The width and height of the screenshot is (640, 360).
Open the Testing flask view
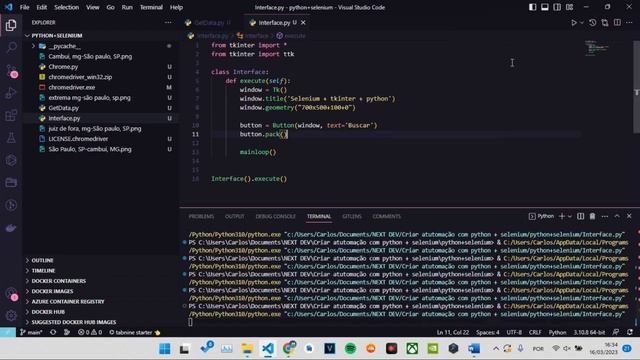click(x=11, y=138)
